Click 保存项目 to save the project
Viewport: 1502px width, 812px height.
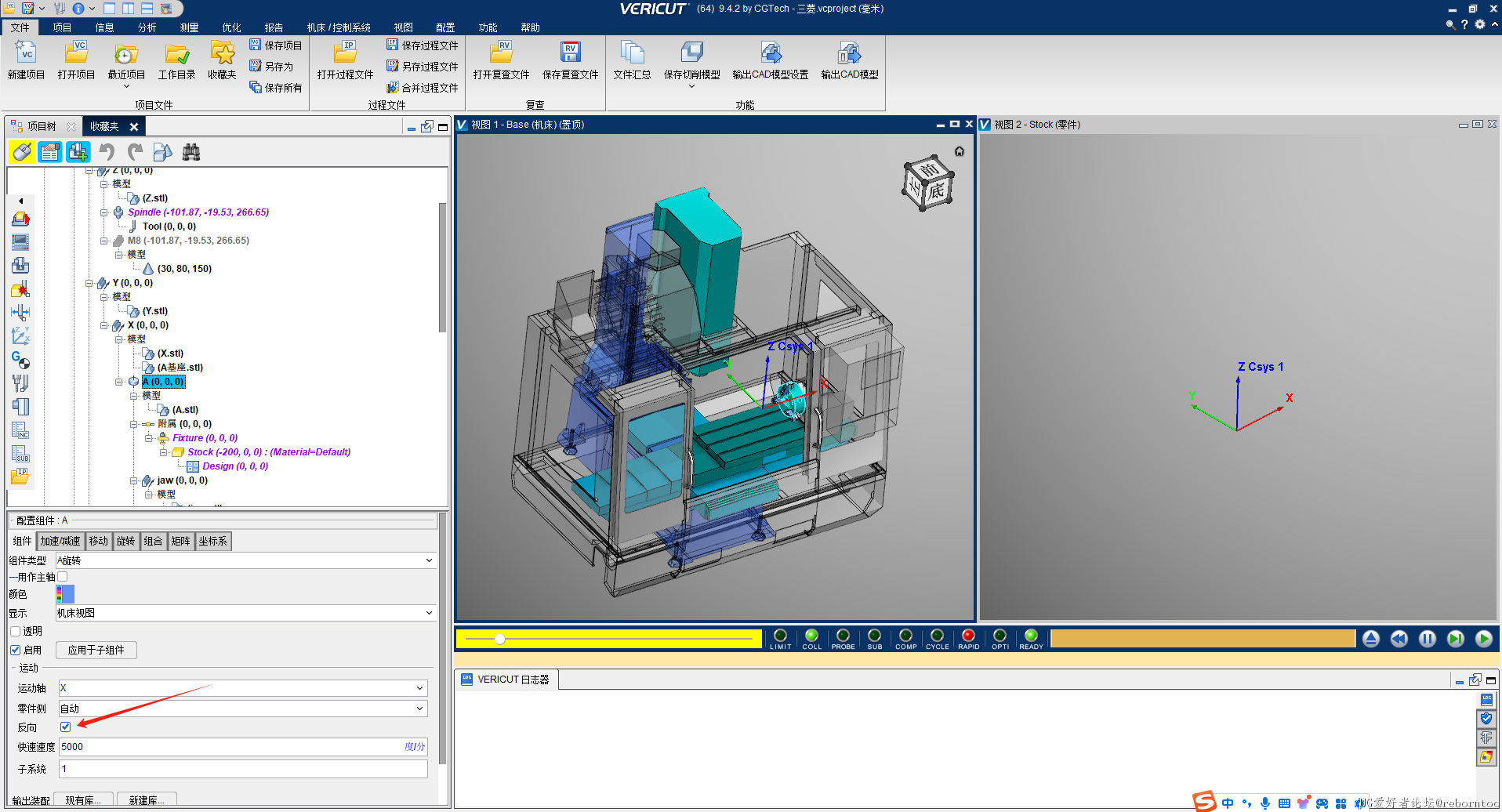point(276,45)
